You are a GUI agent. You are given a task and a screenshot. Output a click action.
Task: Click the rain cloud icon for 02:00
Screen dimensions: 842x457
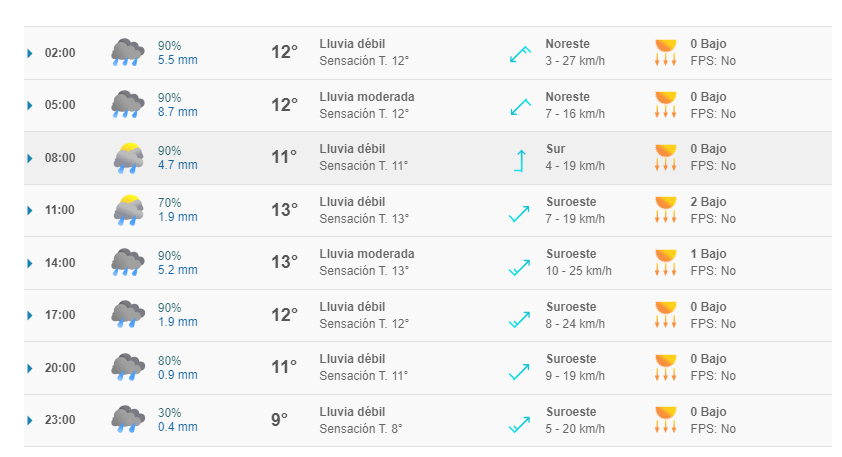(x=127, y=52)
